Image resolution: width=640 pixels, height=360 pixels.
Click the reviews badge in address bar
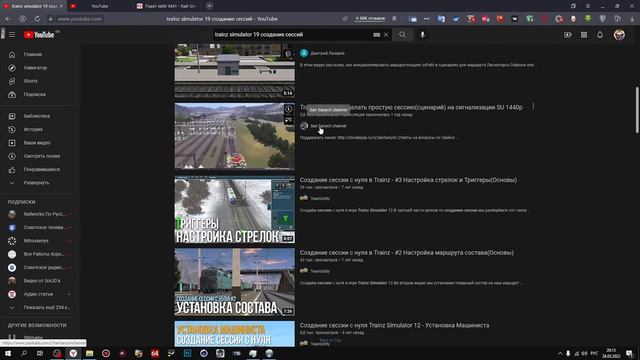370,18
